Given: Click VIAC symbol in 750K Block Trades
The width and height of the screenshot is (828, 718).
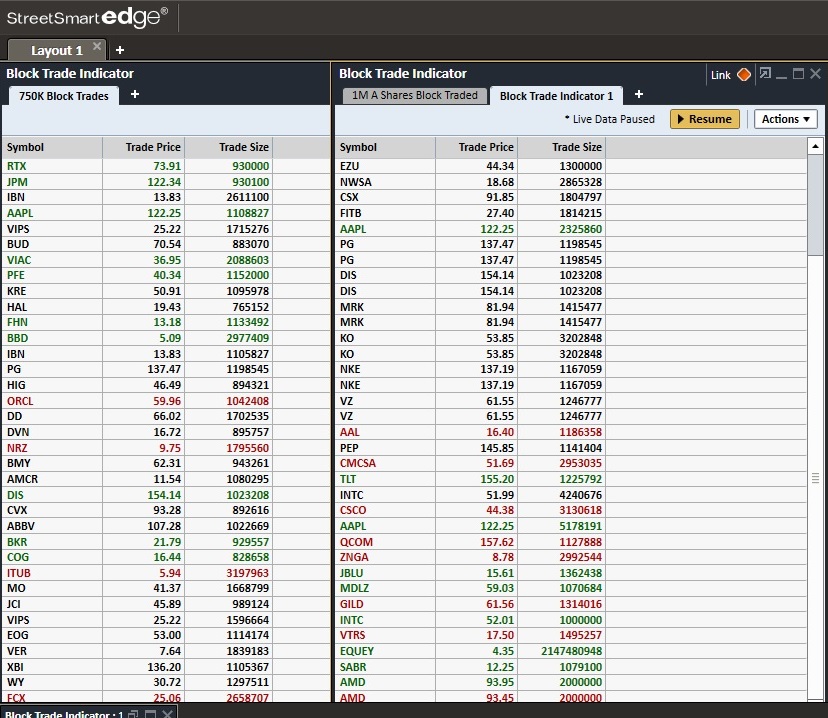Looking at the screenshot, I should 19,260.
